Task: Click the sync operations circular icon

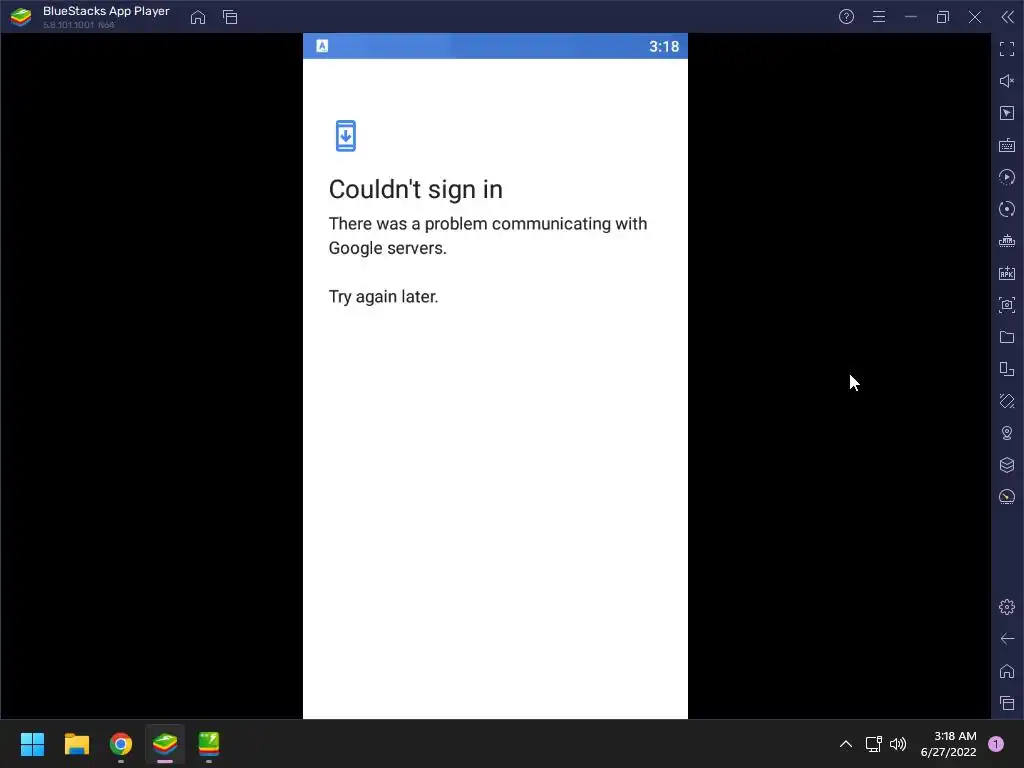Action: [x=1007, y=209]
